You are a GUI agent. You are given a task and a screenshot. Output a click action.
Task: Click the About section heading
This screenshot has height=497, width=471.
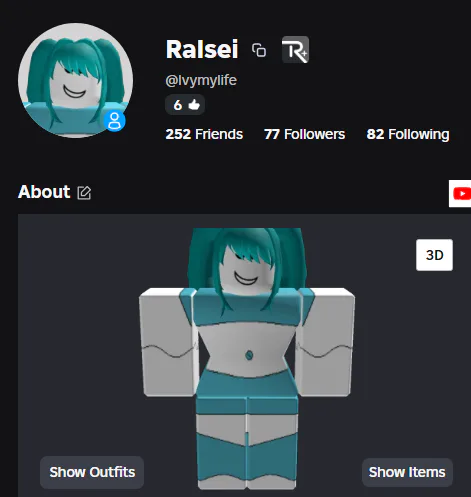point(44,192)
